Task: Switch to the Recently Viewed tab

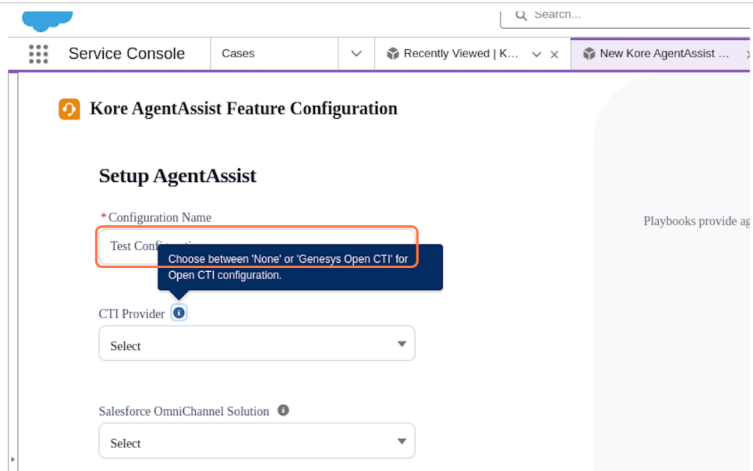Action: coord(460,54)
